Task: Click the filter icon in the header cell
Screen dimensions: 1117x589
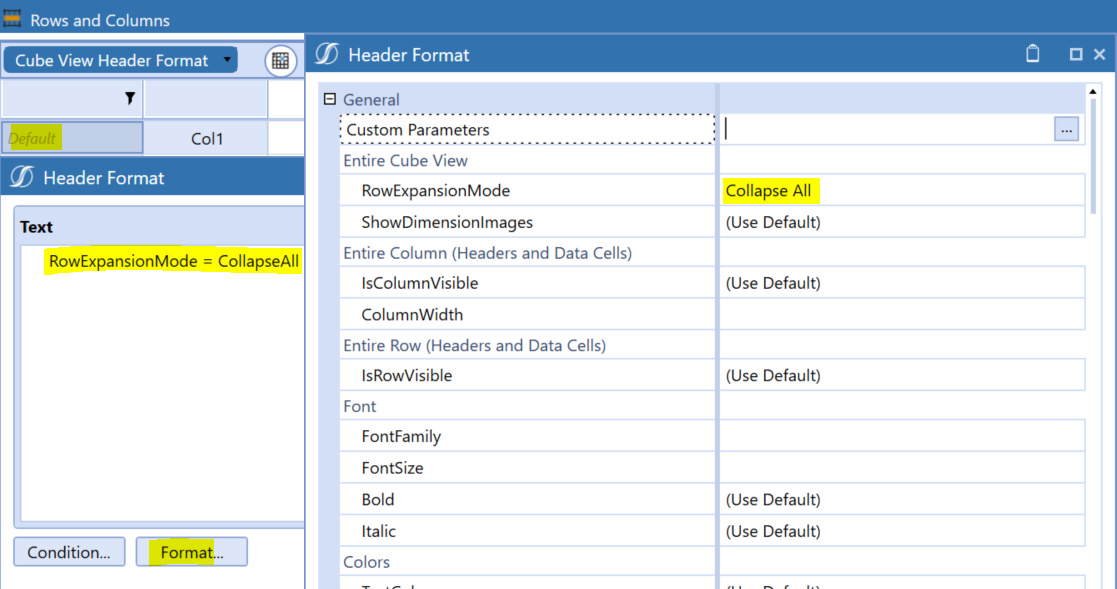Action: [x=129, y=98]
